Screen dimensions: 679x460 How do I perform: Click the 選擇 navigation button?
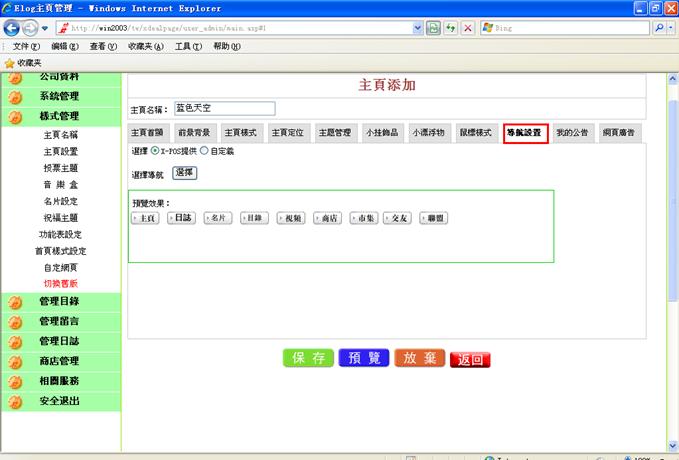point(185,173)
